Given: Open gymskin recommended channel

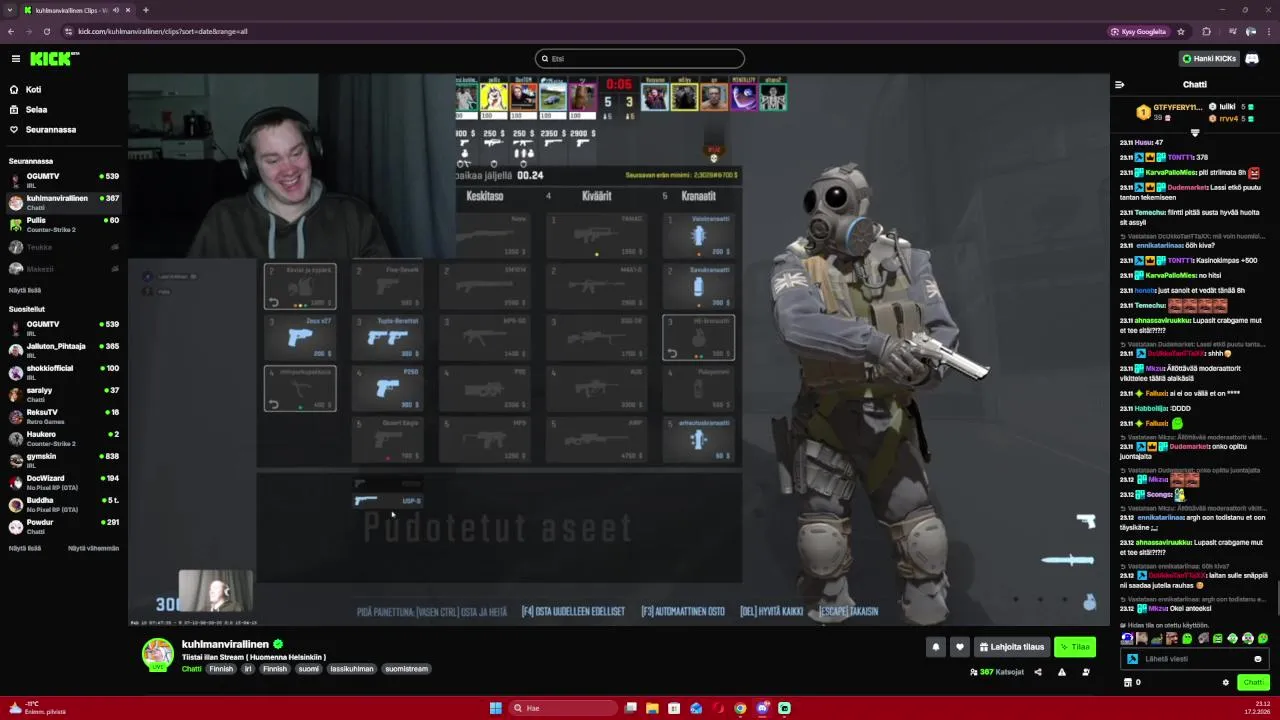Looking at the screenshot, I should [62, 460].
